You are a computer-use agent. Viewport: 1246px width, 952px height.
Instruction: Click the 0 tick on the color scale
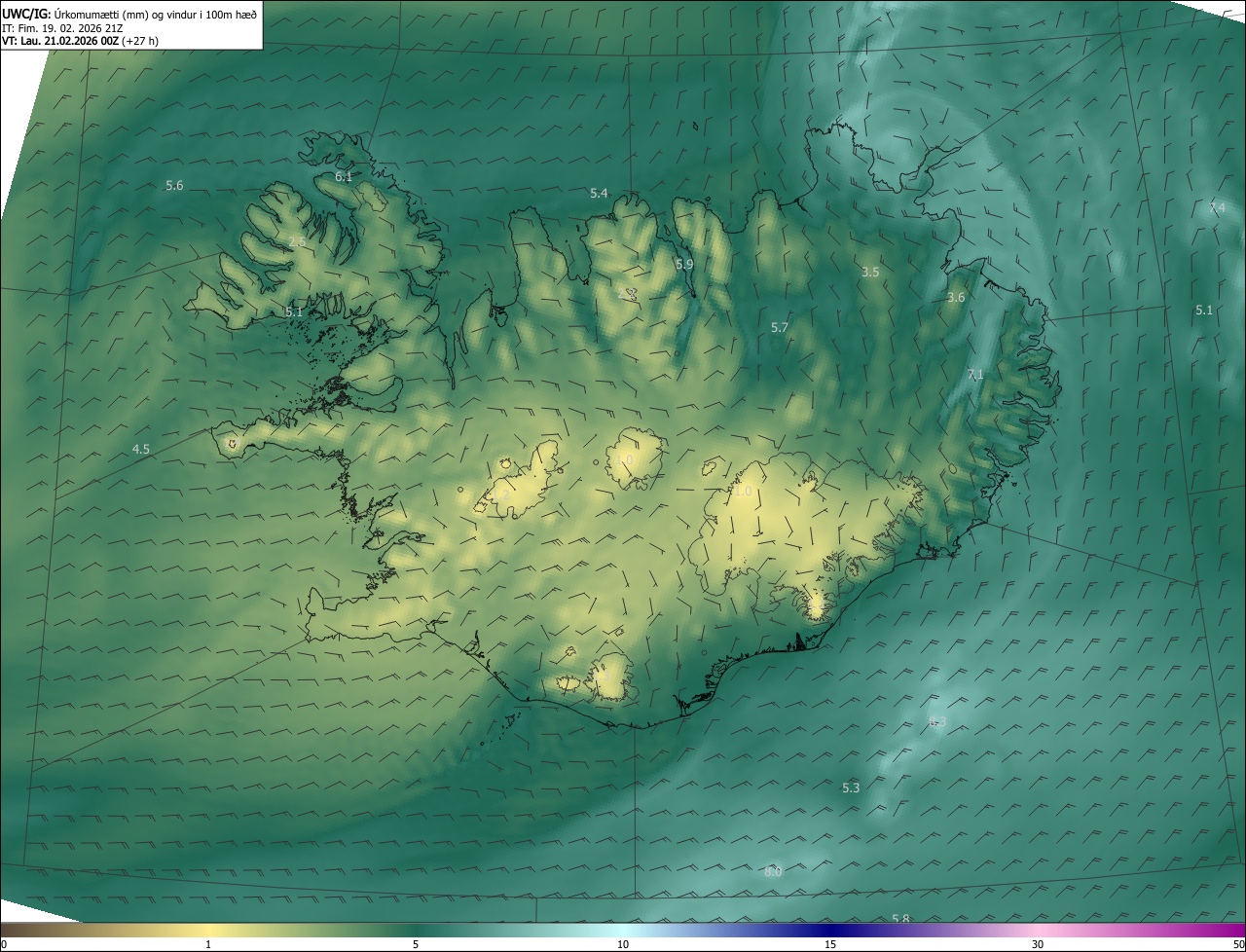point(3,944)
